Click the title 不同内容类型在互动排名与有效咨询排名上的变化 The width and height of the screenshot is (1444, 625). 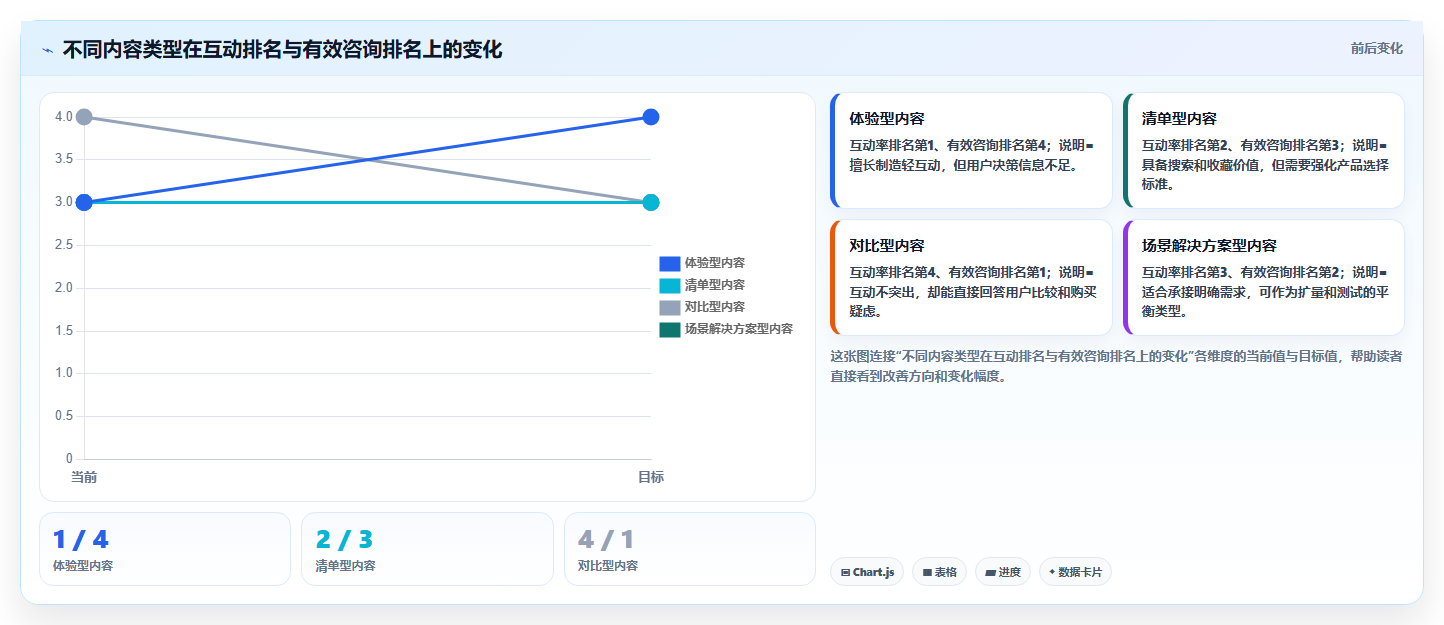pyautogui.click(x=282, y=50)
